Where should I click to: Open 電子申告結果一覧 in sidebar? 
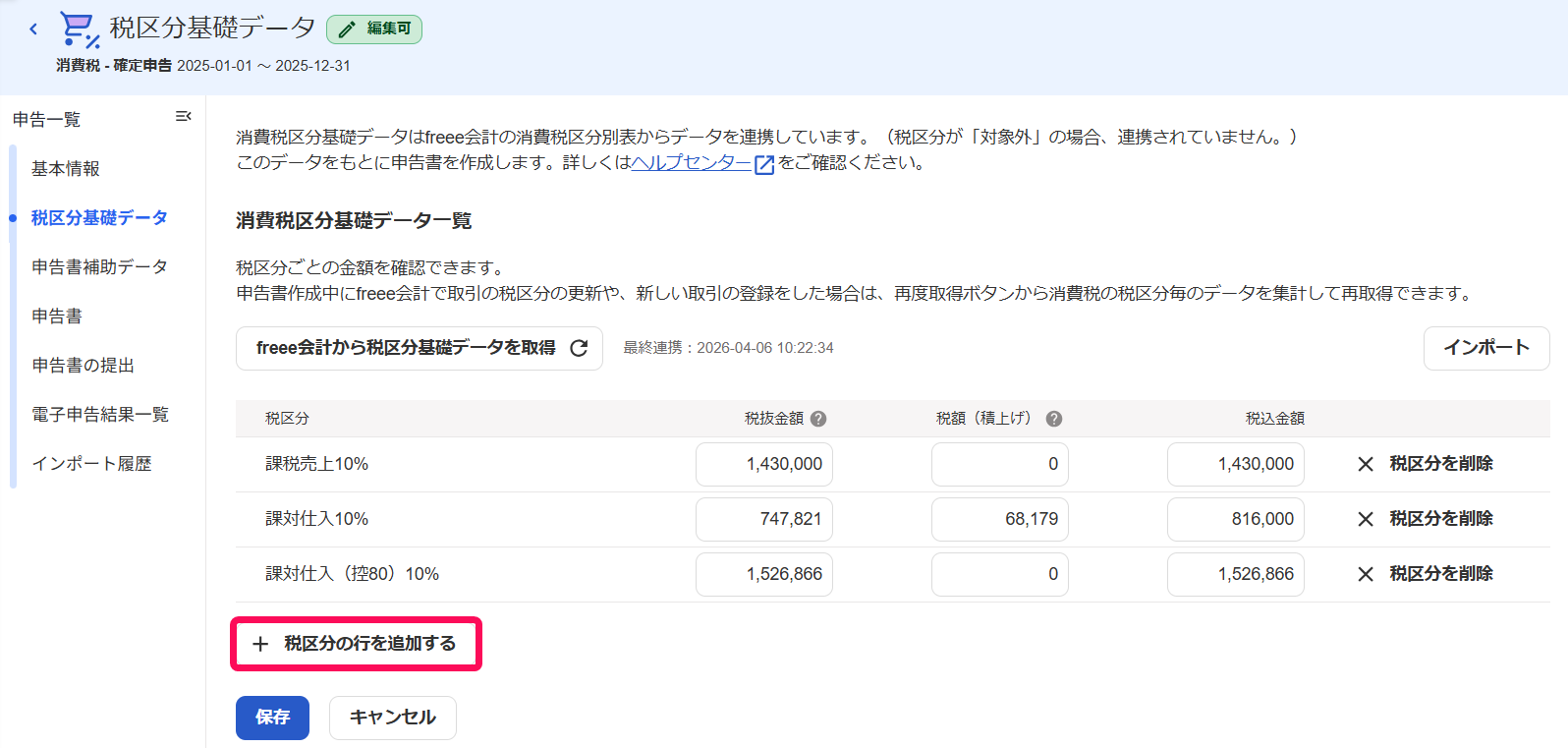tap(100, 415)
